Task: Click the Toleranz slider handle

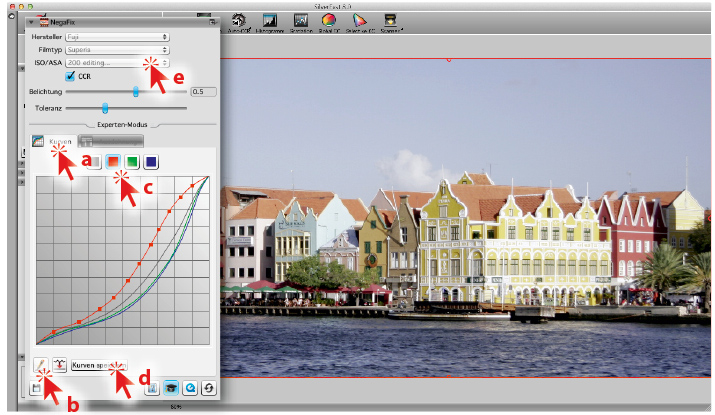Action: pos(104,107)
